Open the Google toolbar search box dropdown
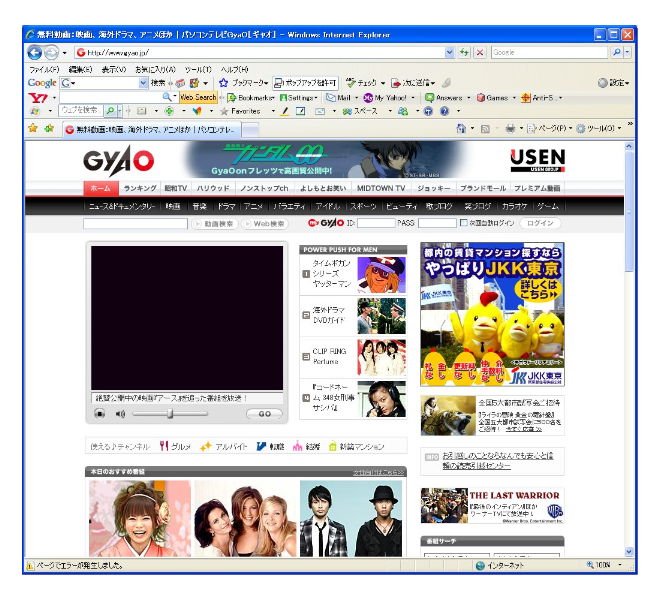The height and width of the screenshot is (600, 660). tap(143, 83)
